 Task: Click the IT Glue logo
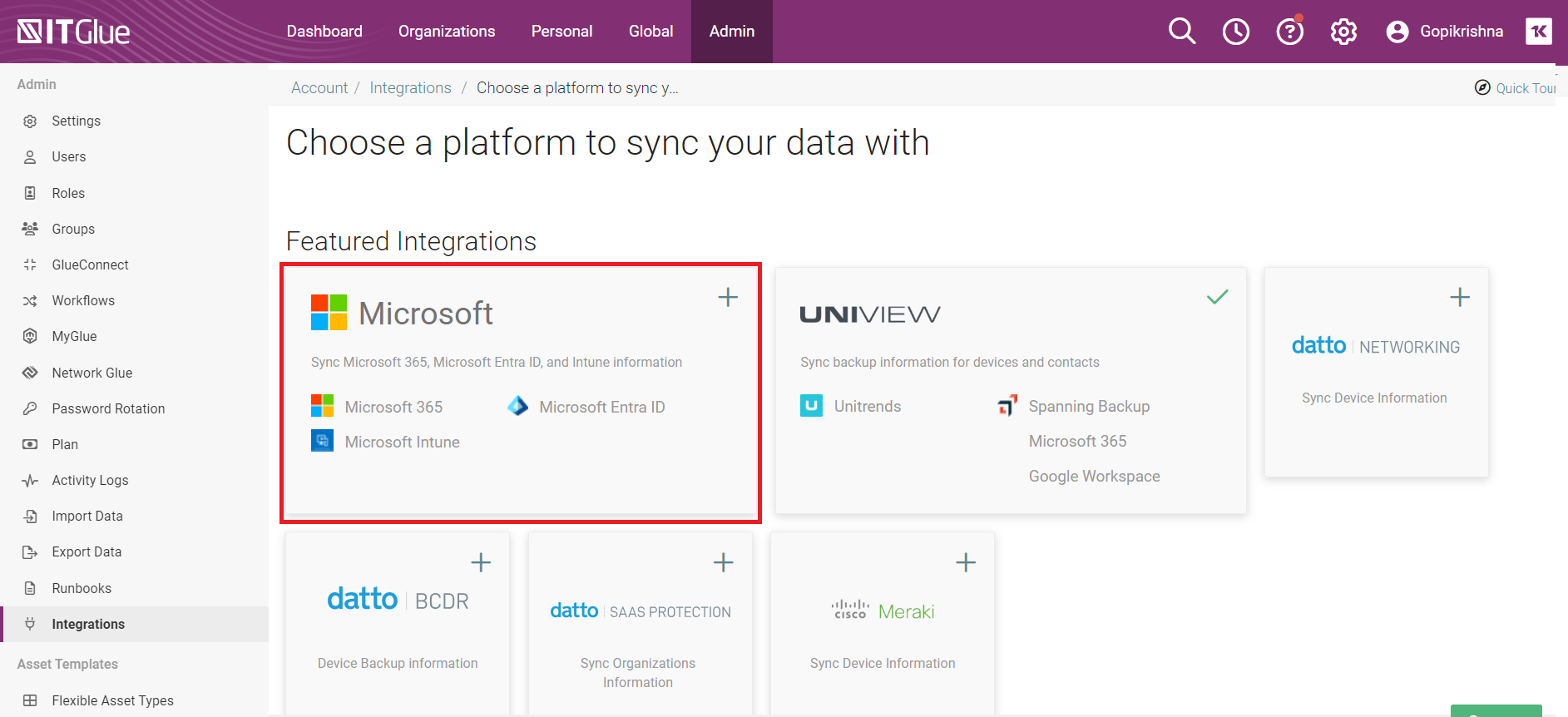coord(73,32)
